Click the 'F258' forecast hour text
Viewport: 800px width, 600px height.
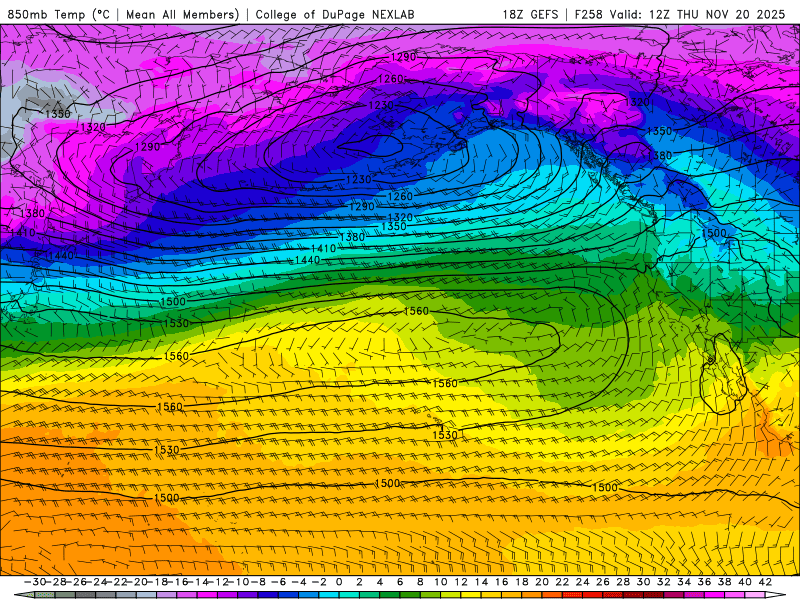pos(588,14)
